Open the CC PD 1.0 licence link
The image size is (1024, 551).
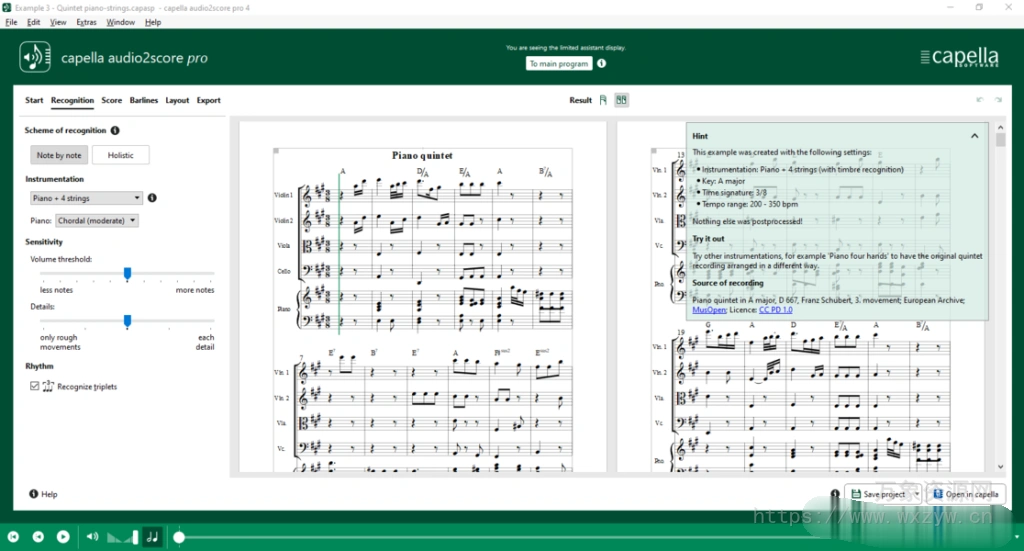[775, 310]
